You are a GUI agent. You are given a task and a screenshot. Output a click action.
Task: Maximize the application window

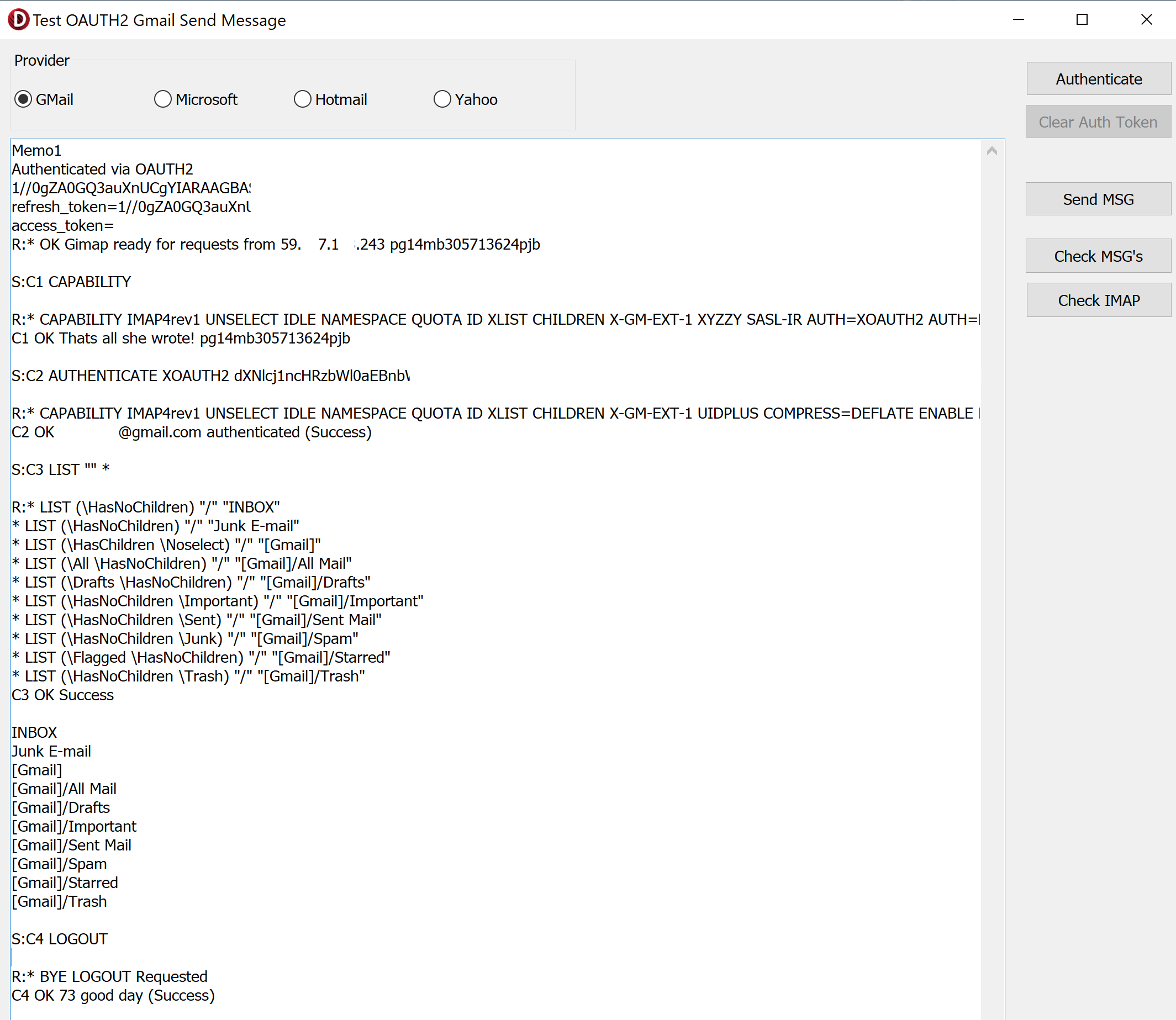coord(1082,20)
